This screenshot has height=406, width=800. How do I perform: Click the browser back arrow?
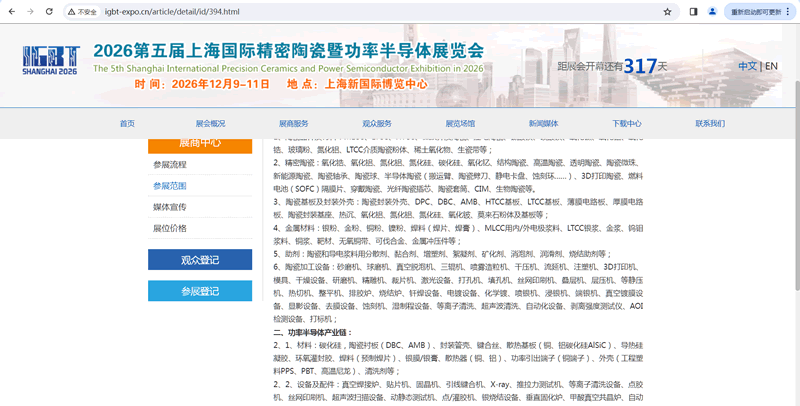coord(13,11)
